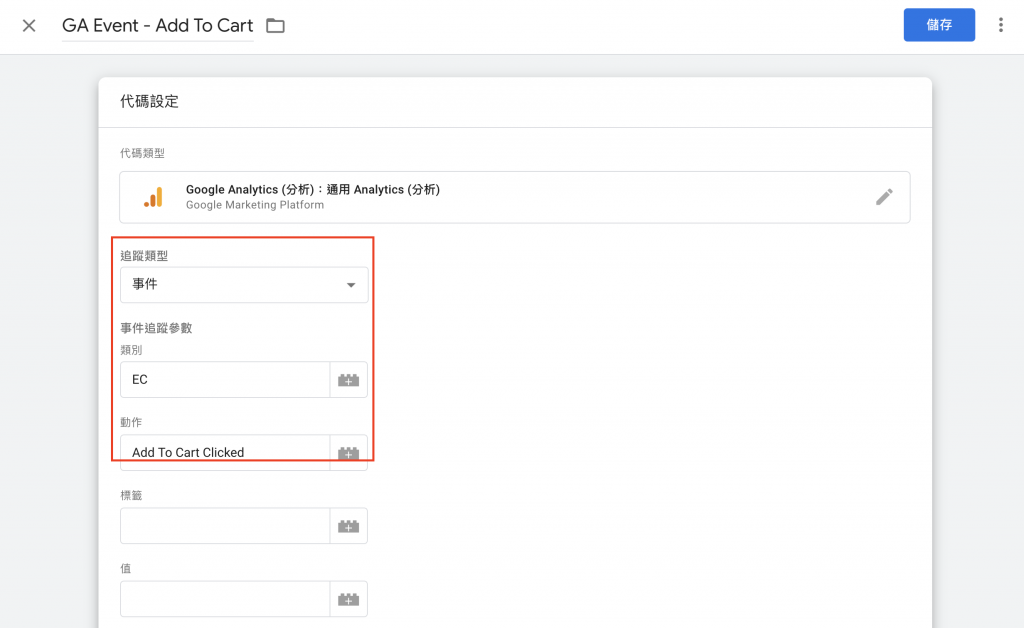Click the 事件追蹤參數 label
This screenshot has width=1024, height=628.
[x=156, y=328]
